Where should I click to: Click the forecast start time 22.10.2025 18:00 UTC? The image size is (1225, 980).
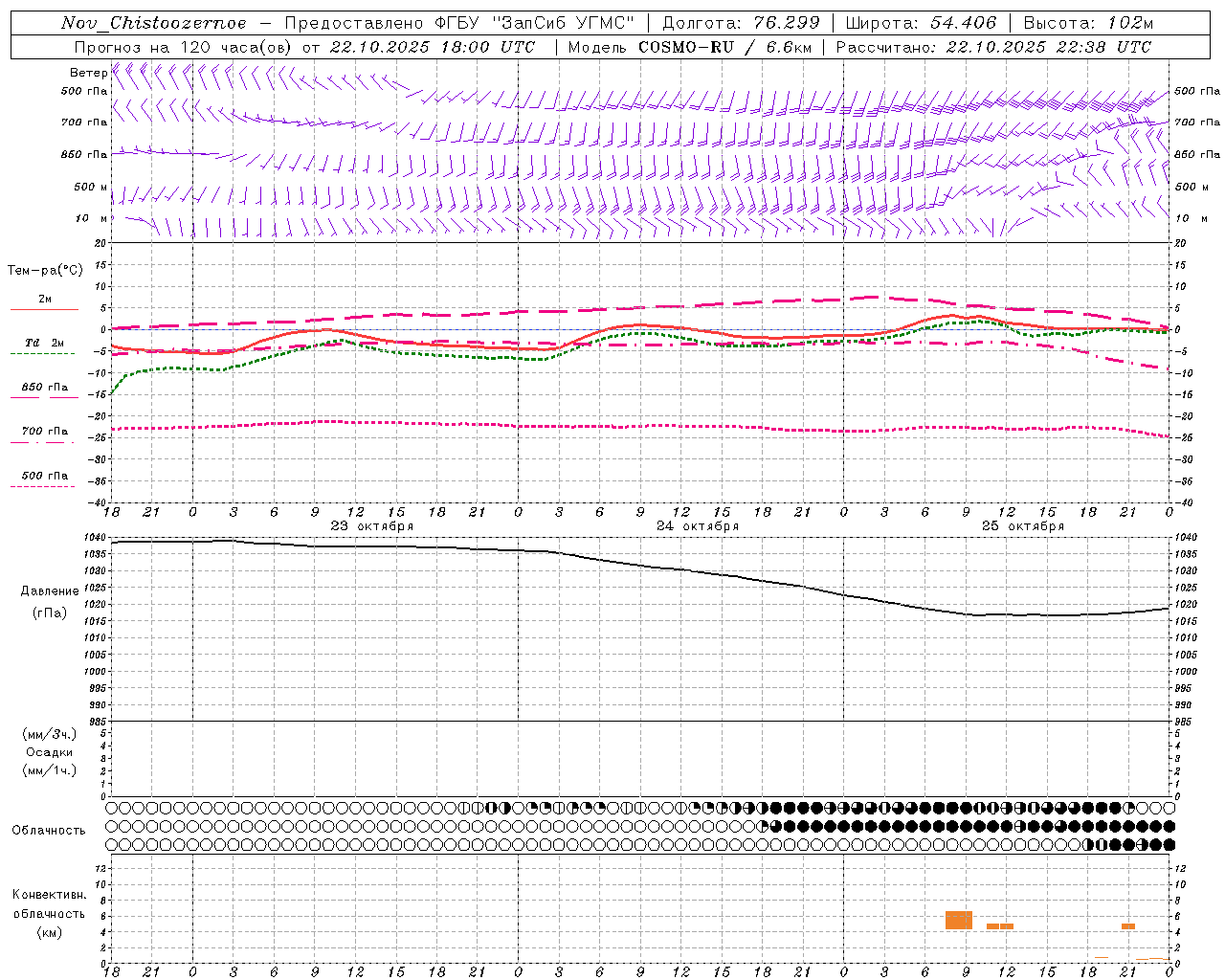pos(433,47)
